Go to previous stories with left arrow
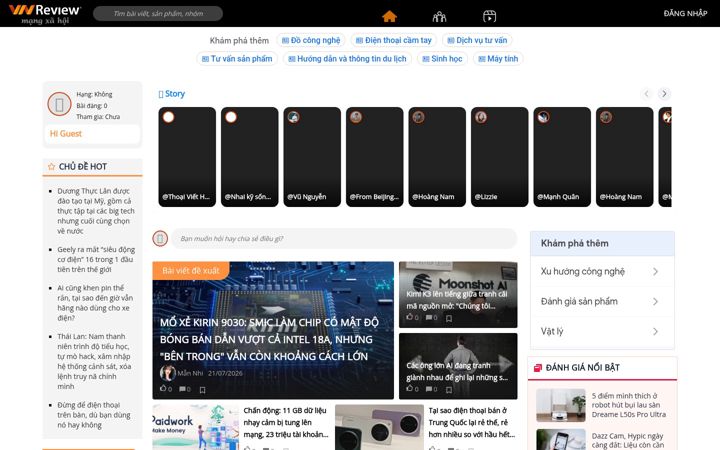Screen dimensions: 720x450 click(647, 94)
